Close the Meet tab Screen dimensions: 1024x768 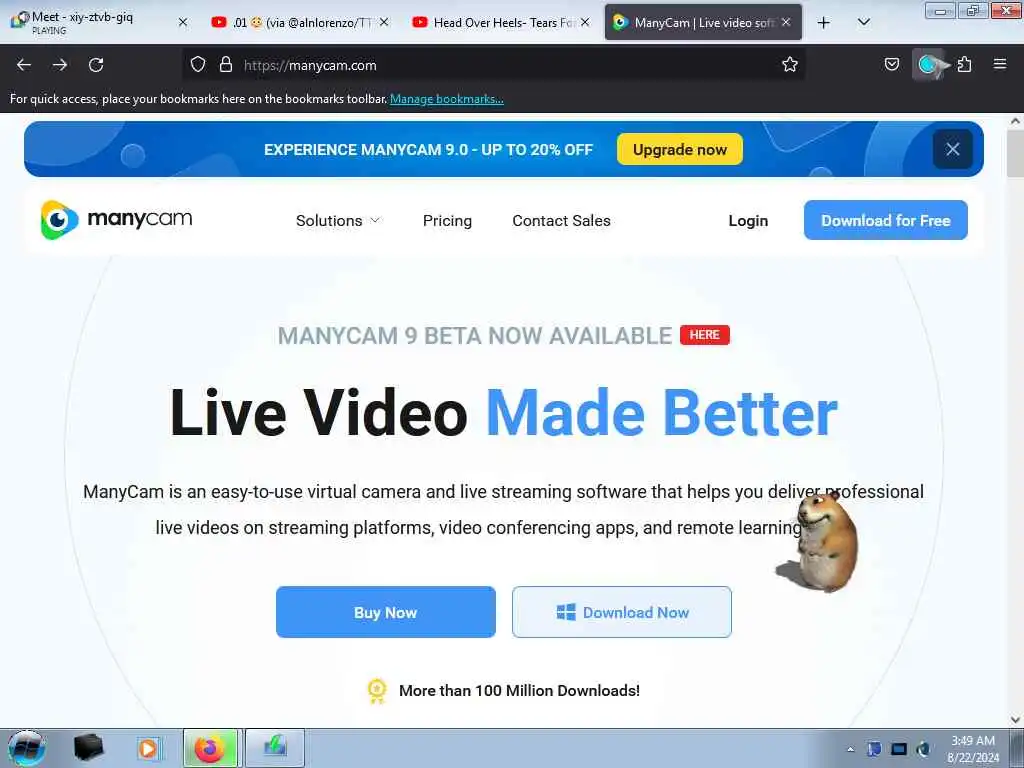point(183,22)
